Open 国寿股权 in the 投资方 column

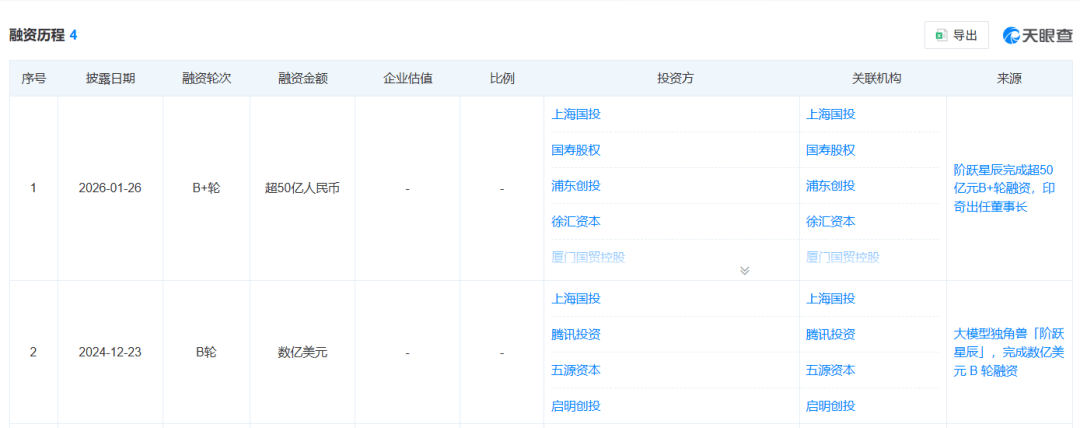pyautogui.click(x=576, y=150)
